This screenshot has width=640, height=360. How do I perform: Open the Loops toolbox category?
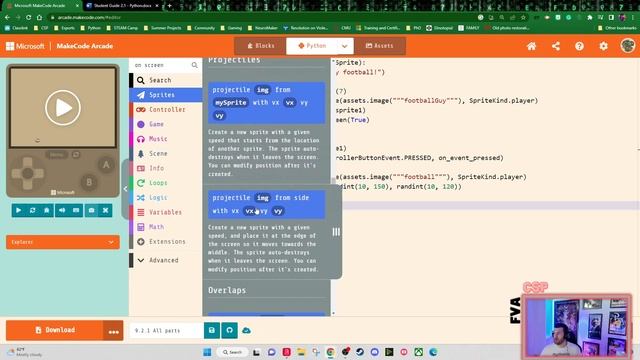click(x=165, y=183)
